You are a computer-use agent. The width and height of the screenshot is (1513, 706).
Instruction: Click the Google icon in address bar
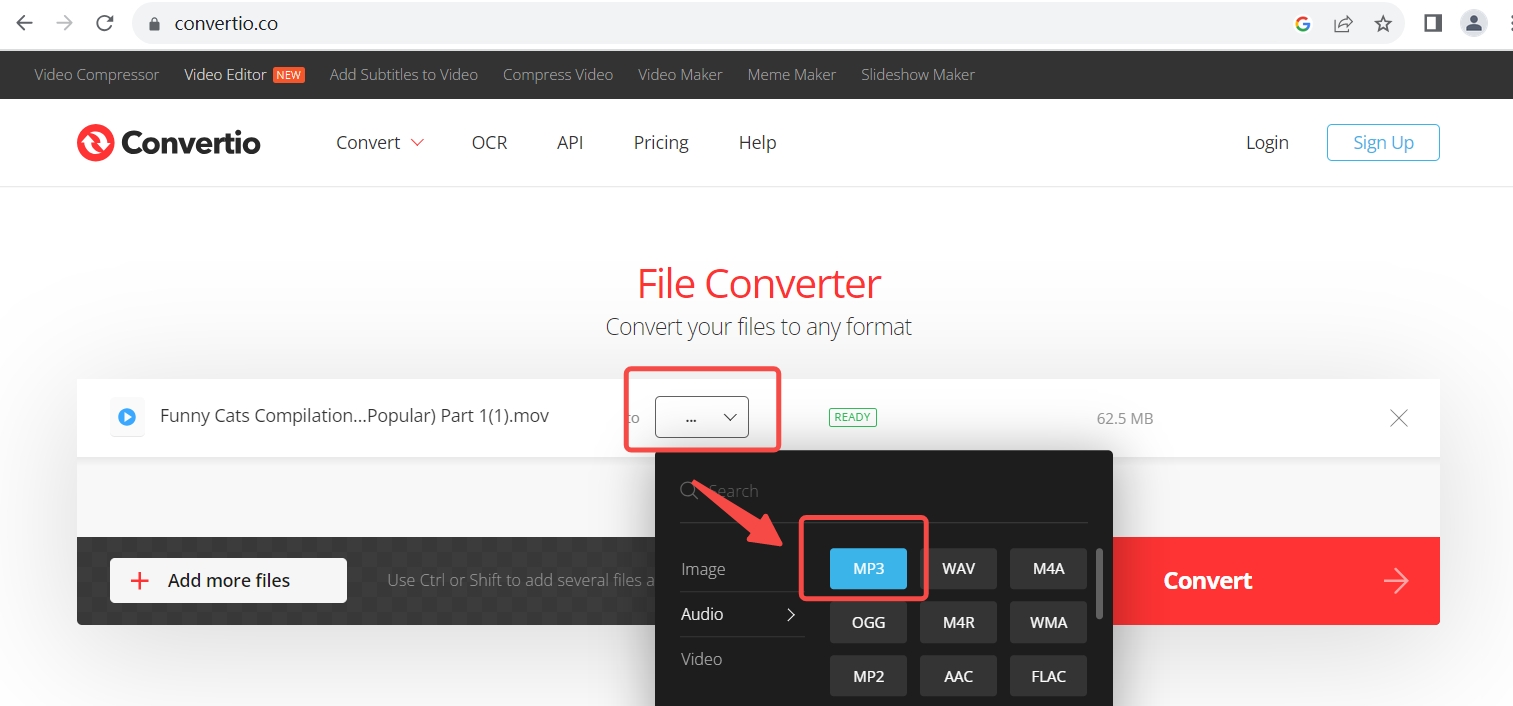(1303, 24)
